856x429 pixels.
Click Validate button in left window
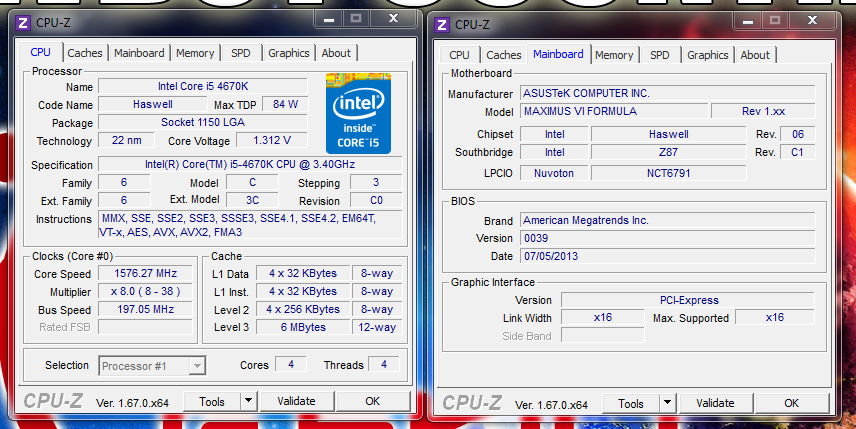(x=296, y=401)
